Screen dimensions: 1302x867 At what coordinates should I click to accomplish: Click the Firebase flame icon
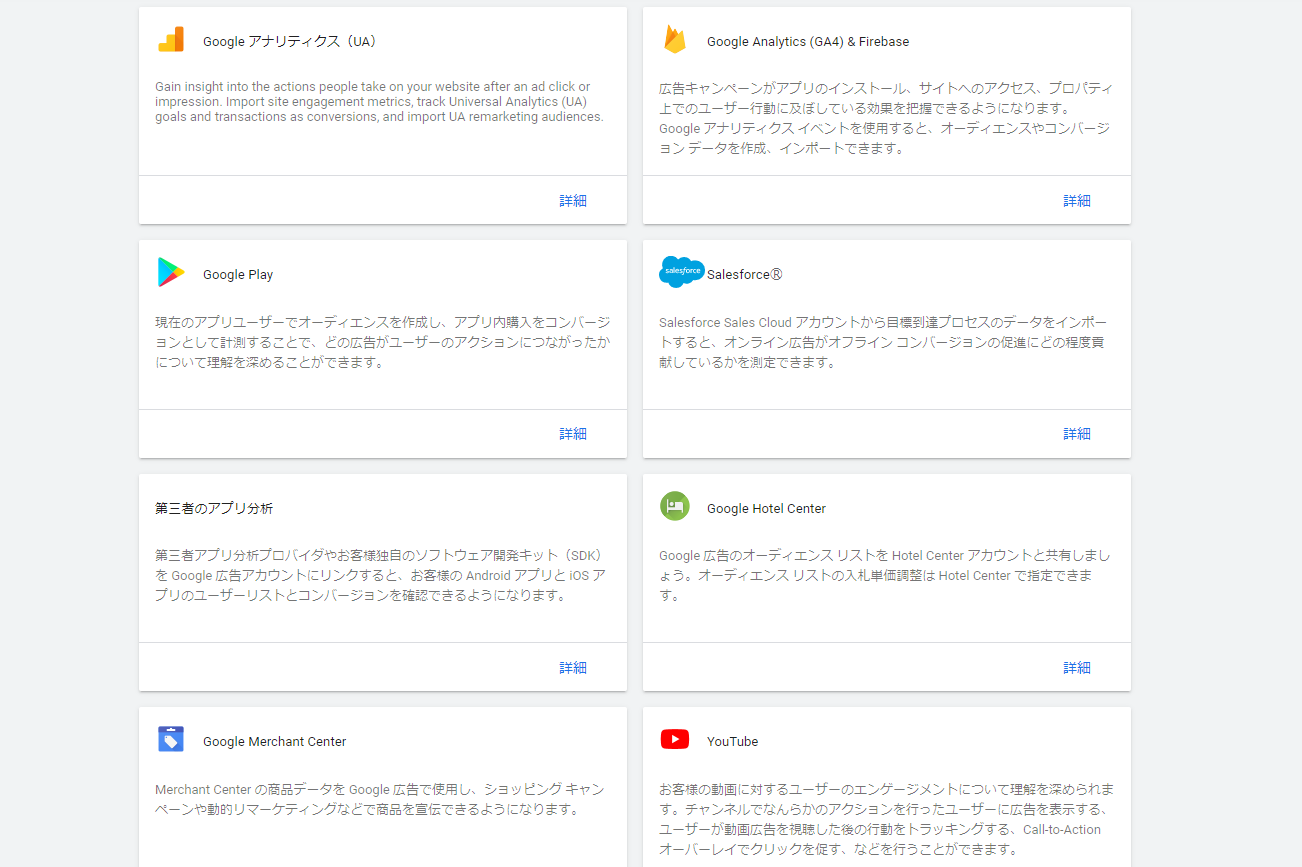click(x=675, y=40)
